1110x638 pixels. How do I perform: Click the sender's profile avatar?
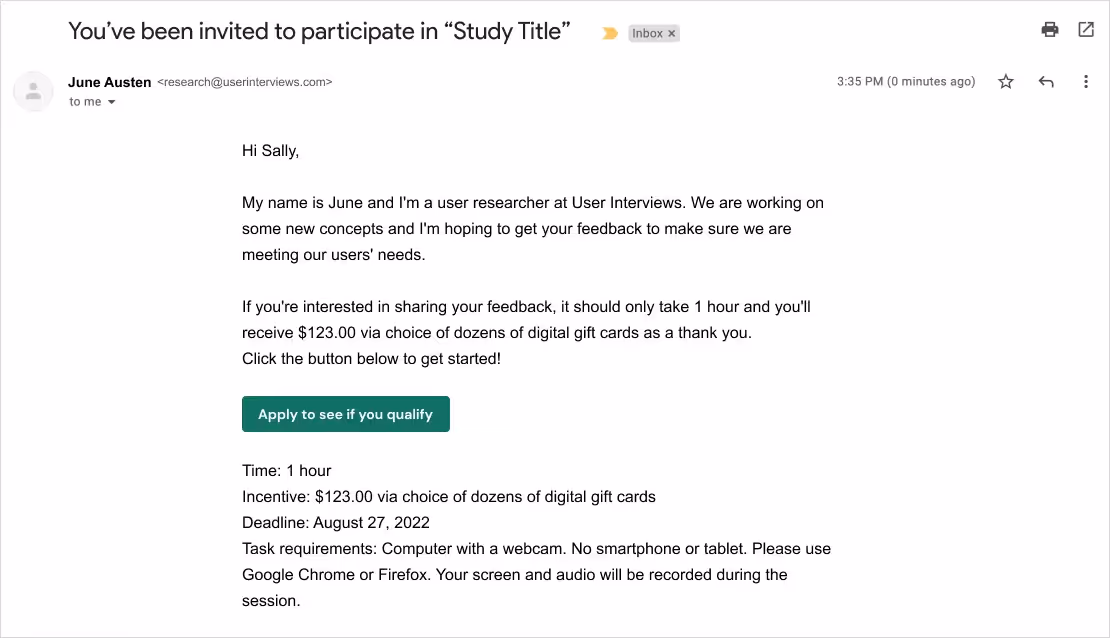[33, 91]
